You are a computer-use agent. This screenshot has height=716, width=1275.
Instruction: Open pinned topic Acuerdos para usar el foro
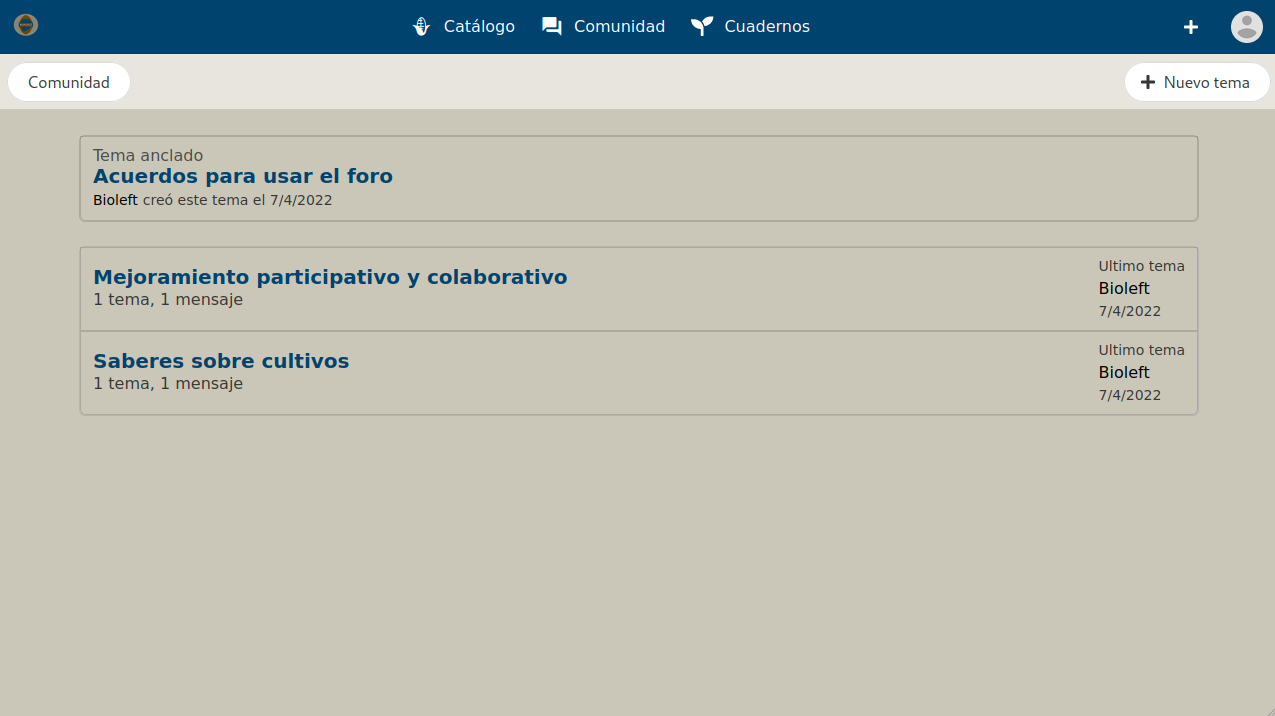pyautogui.click(x=243, y=176)
